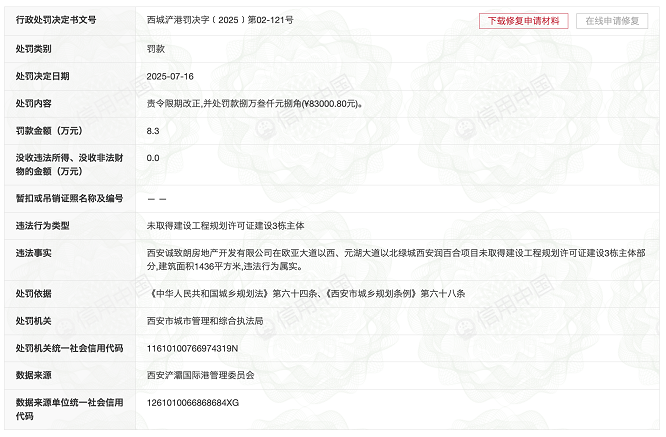Select the data source 西安浐灞国际港管理委员会
Screen dimensions: 666x437
click(200, 375)
